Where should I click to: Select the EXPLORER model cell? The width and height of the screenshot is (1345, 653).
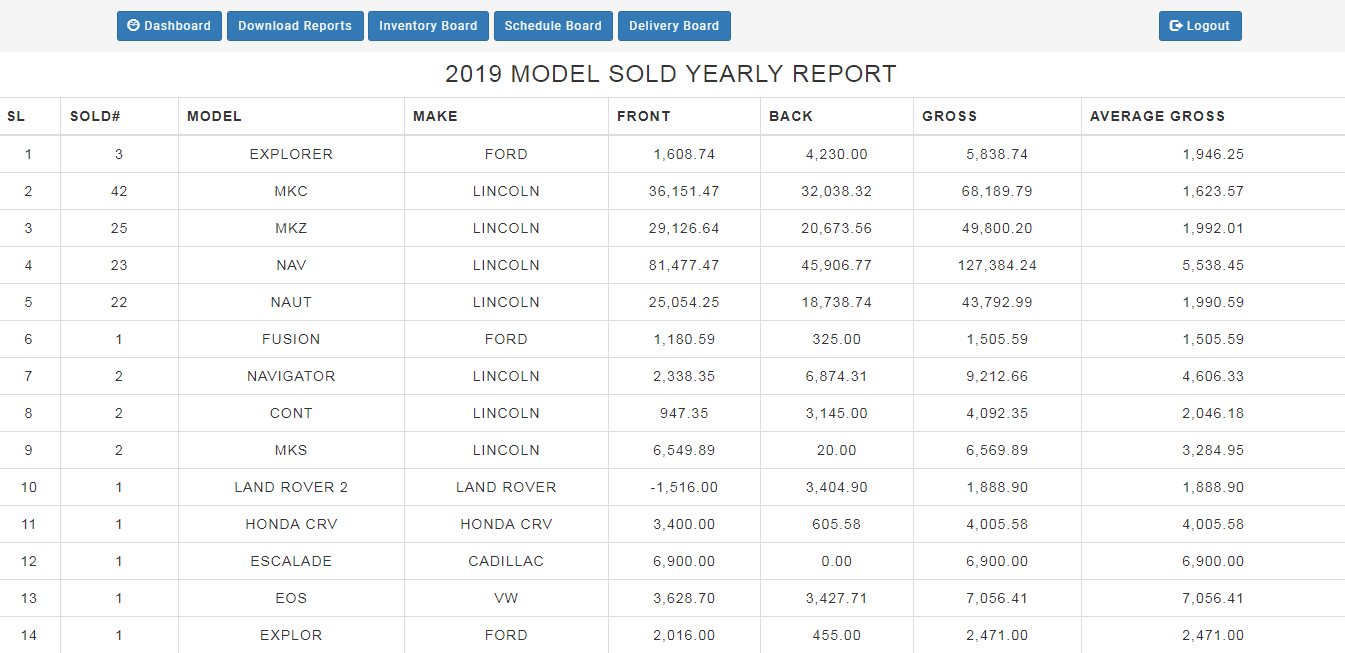(x=291, y=154)
